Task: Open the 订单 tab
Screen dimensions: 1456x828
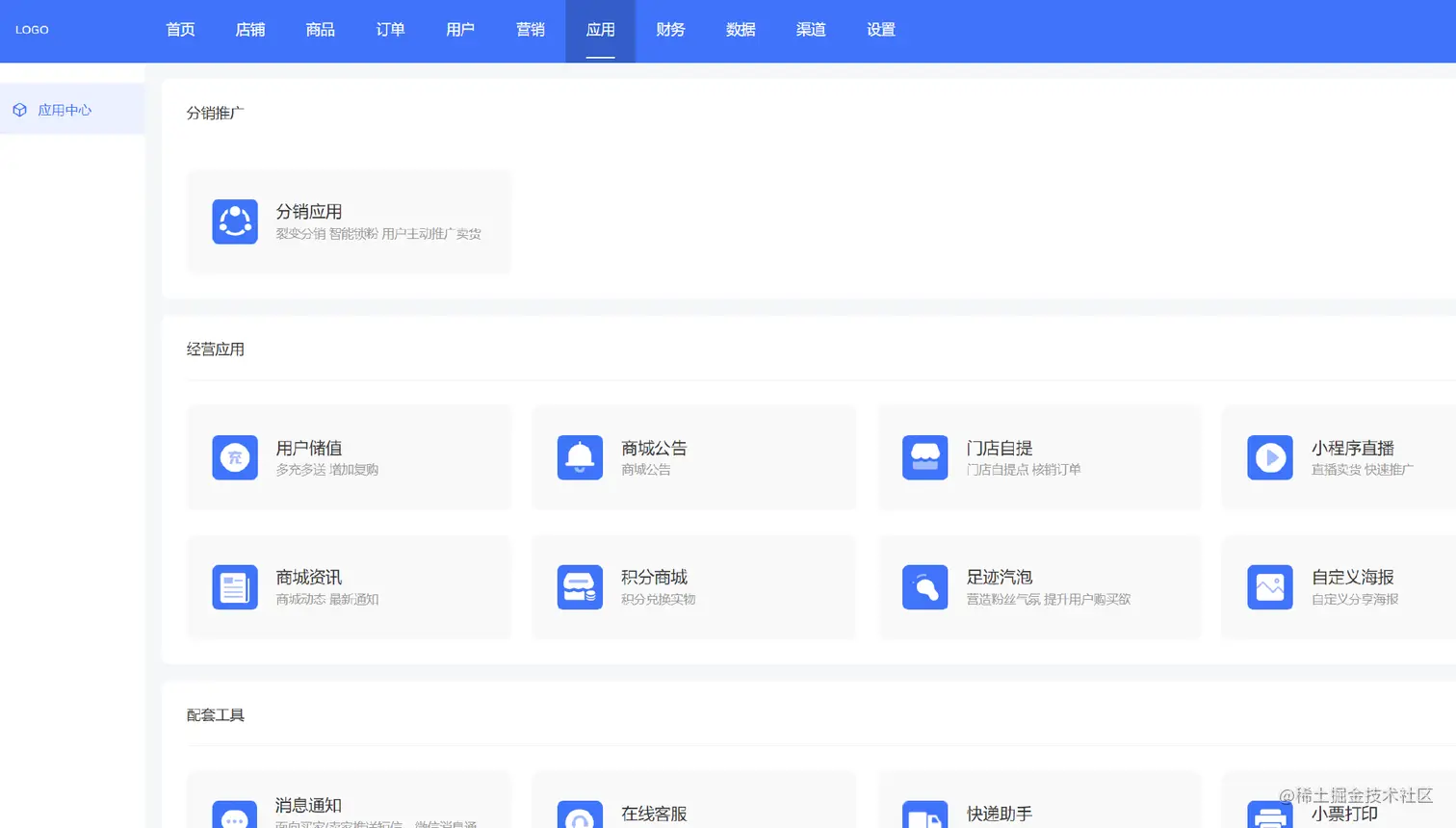Action: click(x=390, y=30)
